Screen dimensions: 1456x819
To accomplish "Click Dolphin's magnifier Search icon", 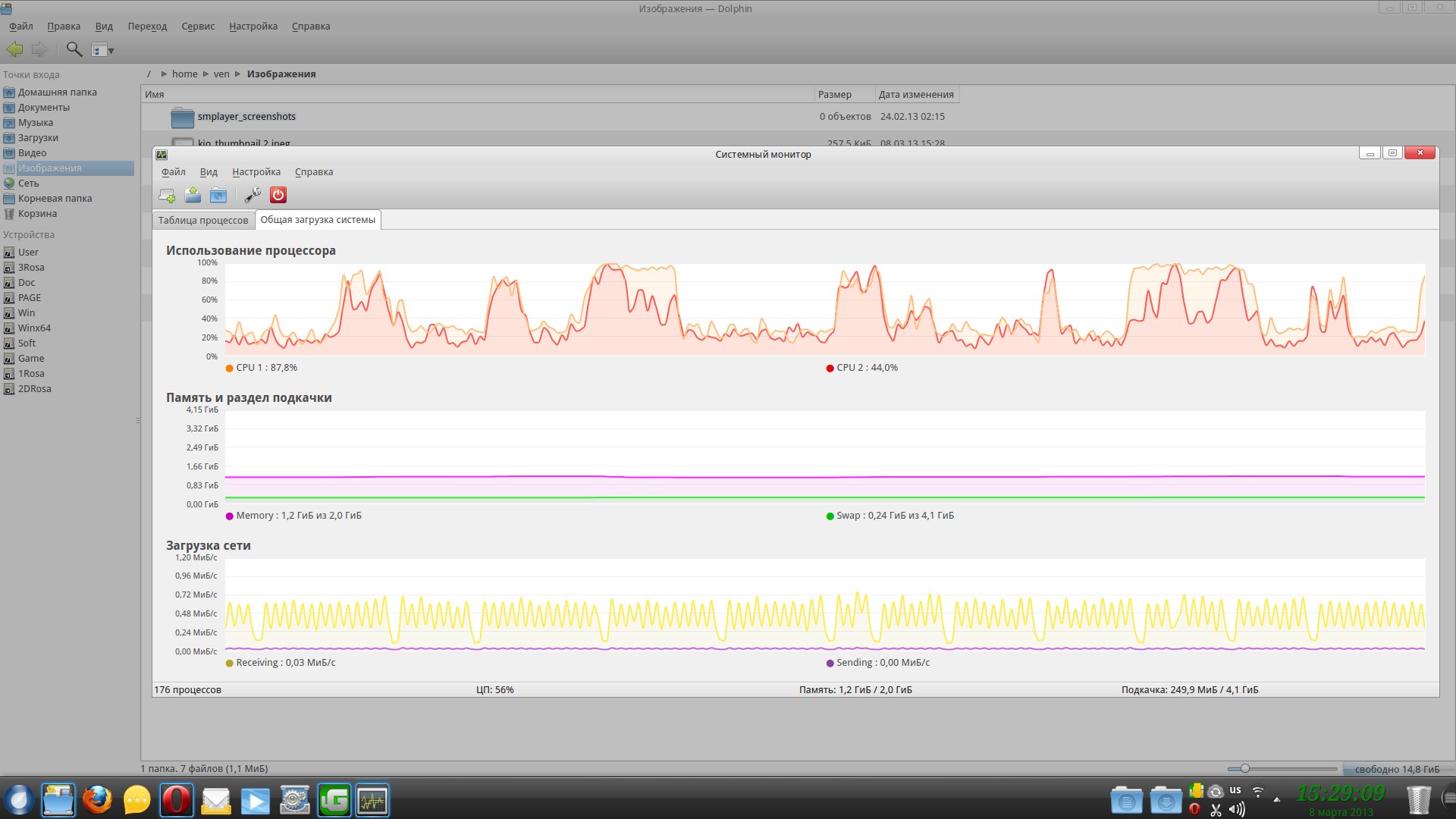I will 74,50.
